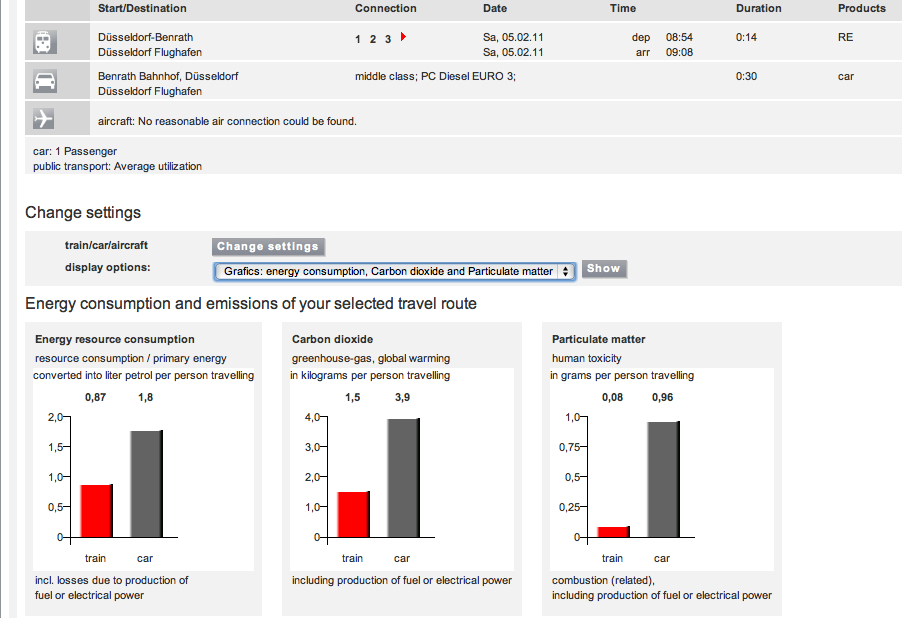Click the airplane transport icon
The image size is (902, 618).
click(x=44, y=120)
